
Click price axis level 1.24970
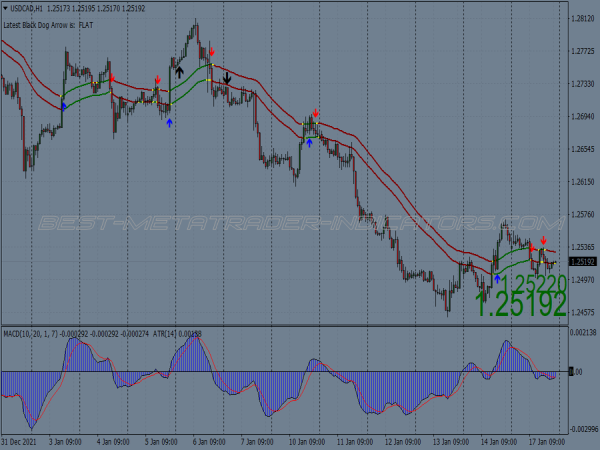[583, 280]
